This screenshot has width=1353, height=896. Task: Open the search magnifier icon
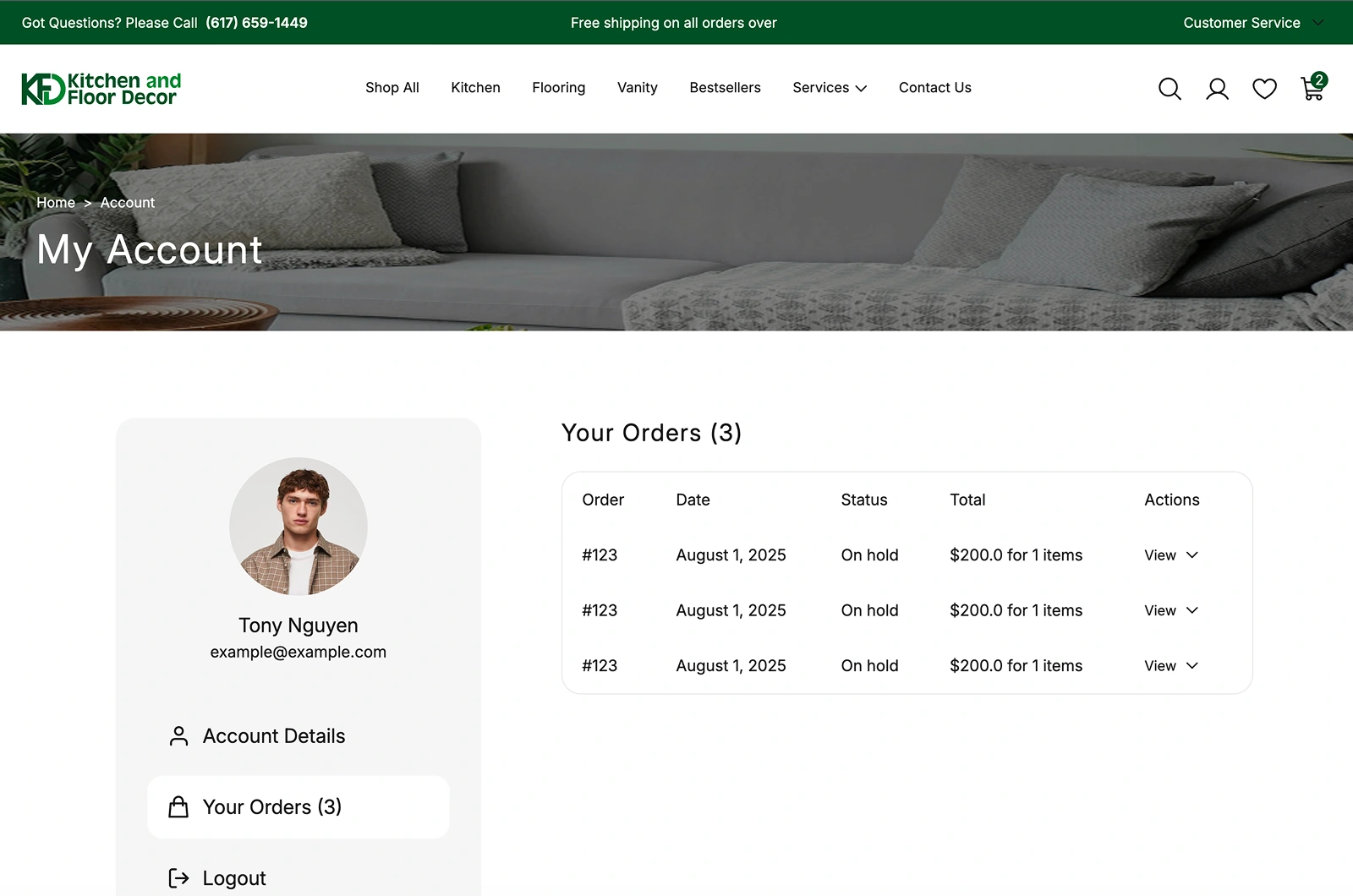pos(1169,89)
